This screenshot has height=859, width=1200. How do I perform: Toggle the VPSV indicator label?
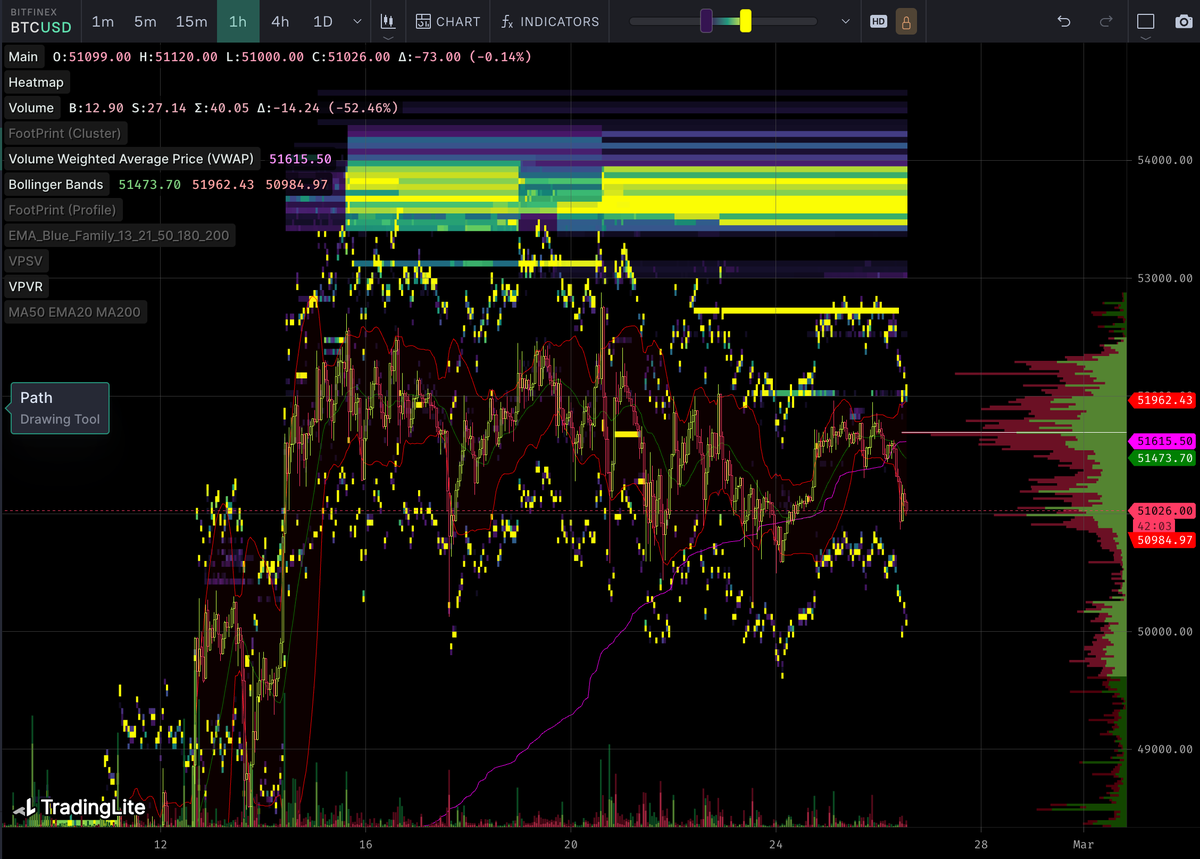[25, 261]
